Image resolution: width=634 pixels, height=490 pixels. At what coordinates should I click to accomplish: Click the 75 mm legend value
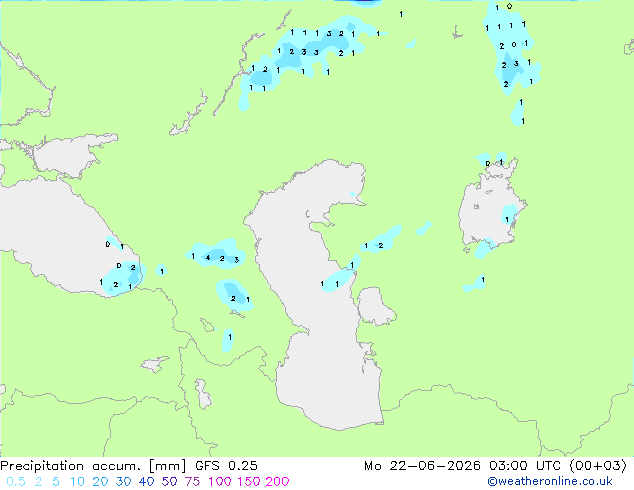click(x=192, y=482)
